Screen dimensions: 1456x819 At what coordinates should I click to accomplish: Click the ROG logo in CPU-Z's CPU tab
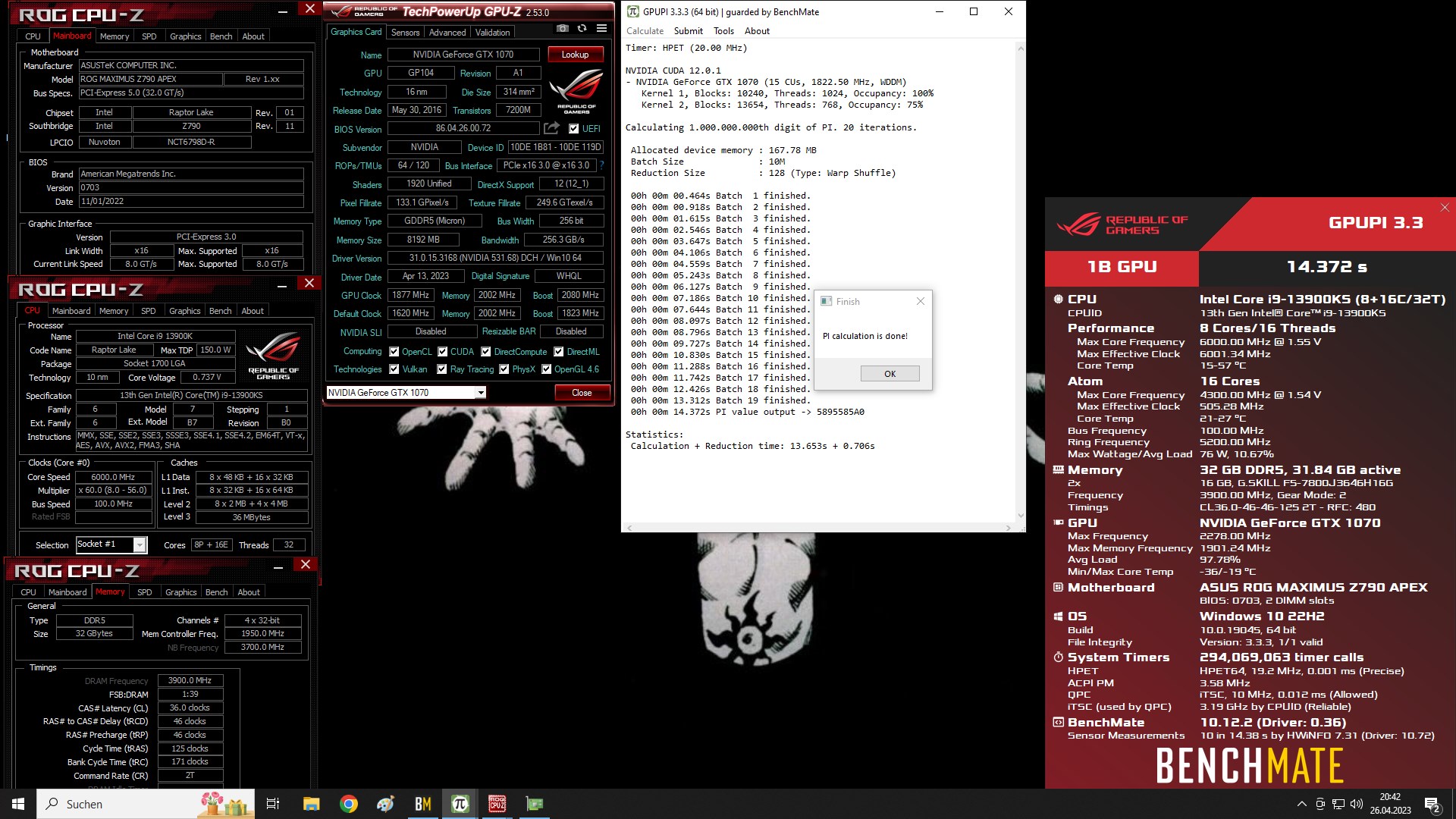coord(273,355)
